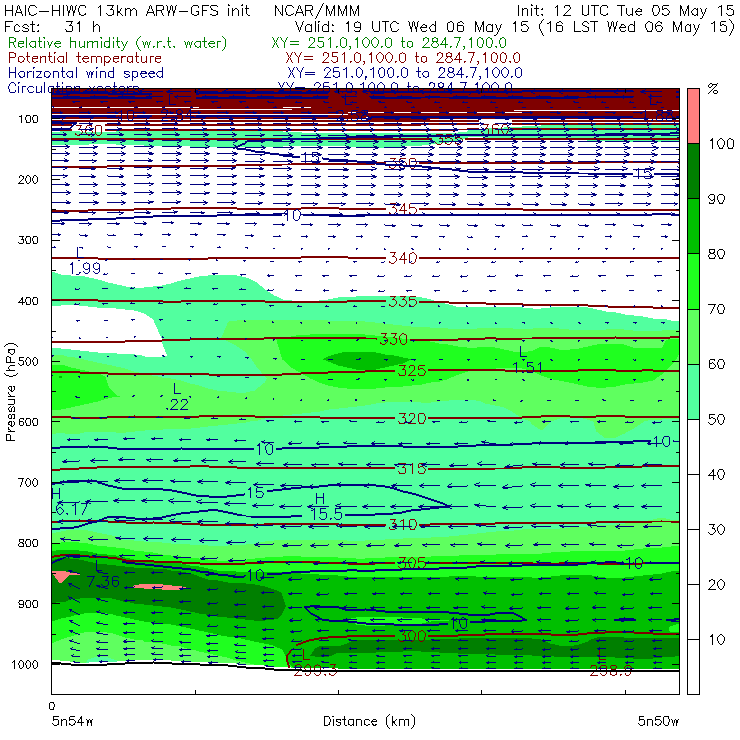This screenshot has height=740, width=740.
Task: Click the '500' pressure axis tick label
Action: 28,361
